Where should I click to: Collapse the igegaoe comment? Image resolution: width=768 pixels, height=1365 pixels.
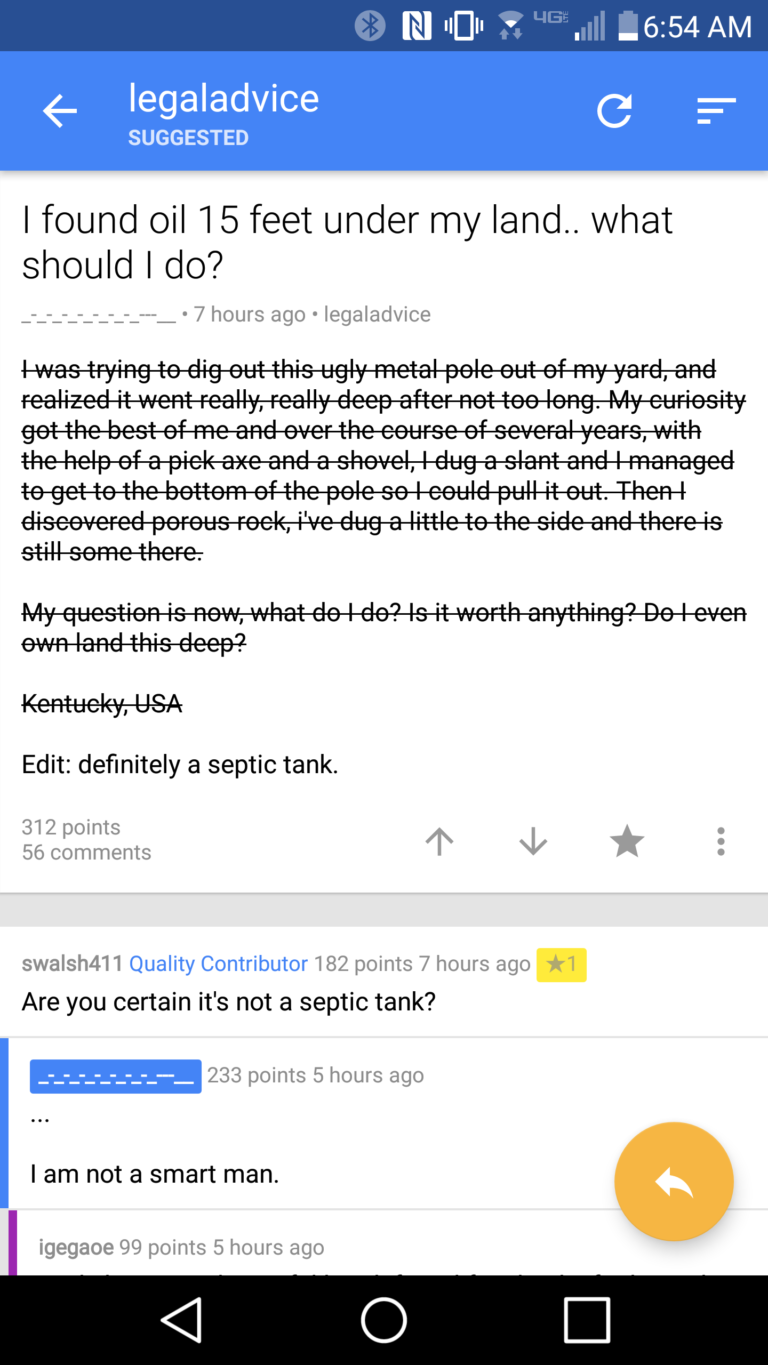(x=180, y=1247)
